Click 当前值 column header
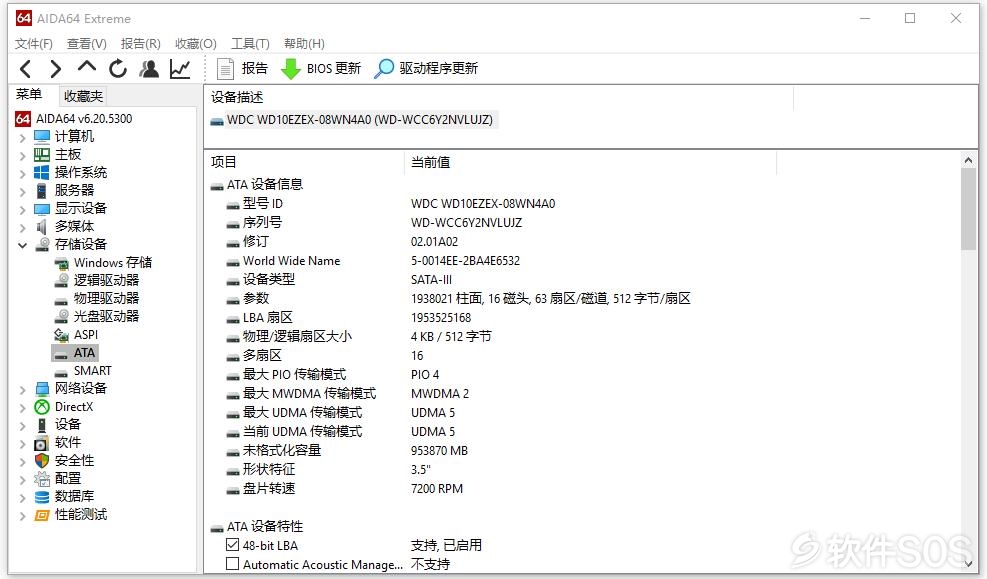 (430, 162)
